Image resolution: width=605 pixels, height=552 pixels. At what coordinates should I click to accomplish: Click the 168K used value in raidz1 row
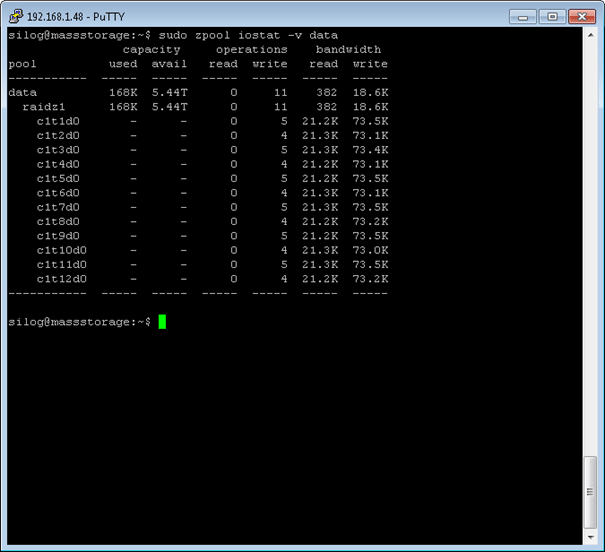pos(123,107)
